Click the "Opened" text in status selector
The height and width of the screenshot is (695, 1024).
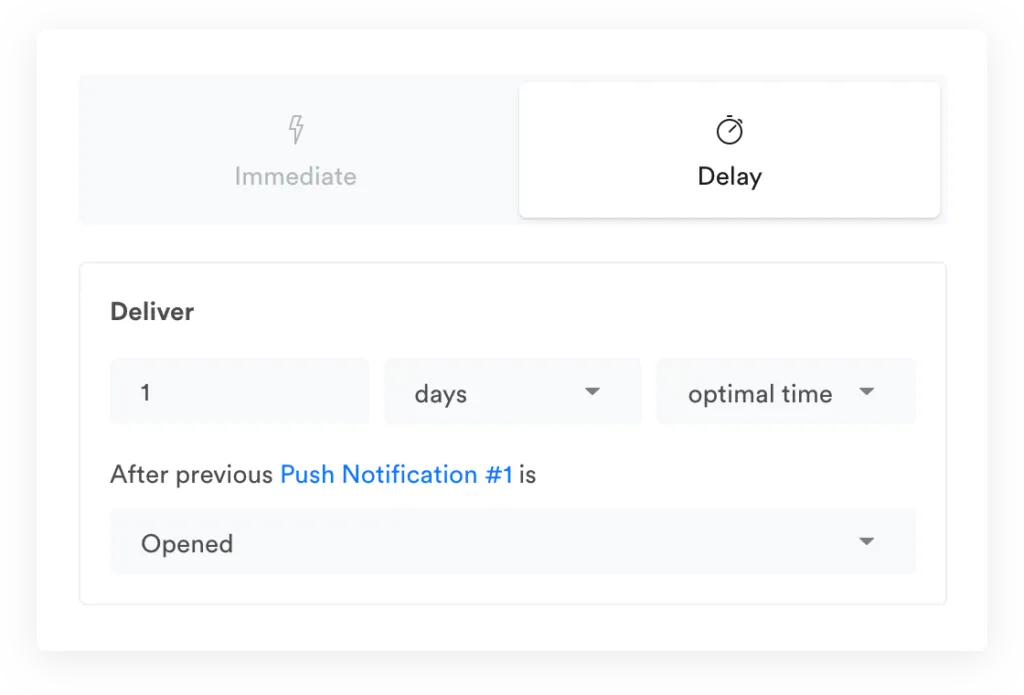click(187, 544)
